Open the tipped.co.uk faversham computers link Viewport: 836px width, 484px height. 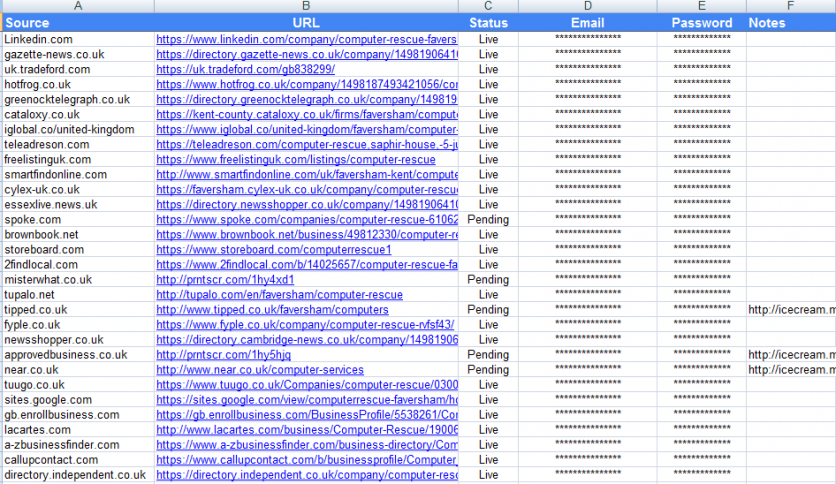click(272, 310)
